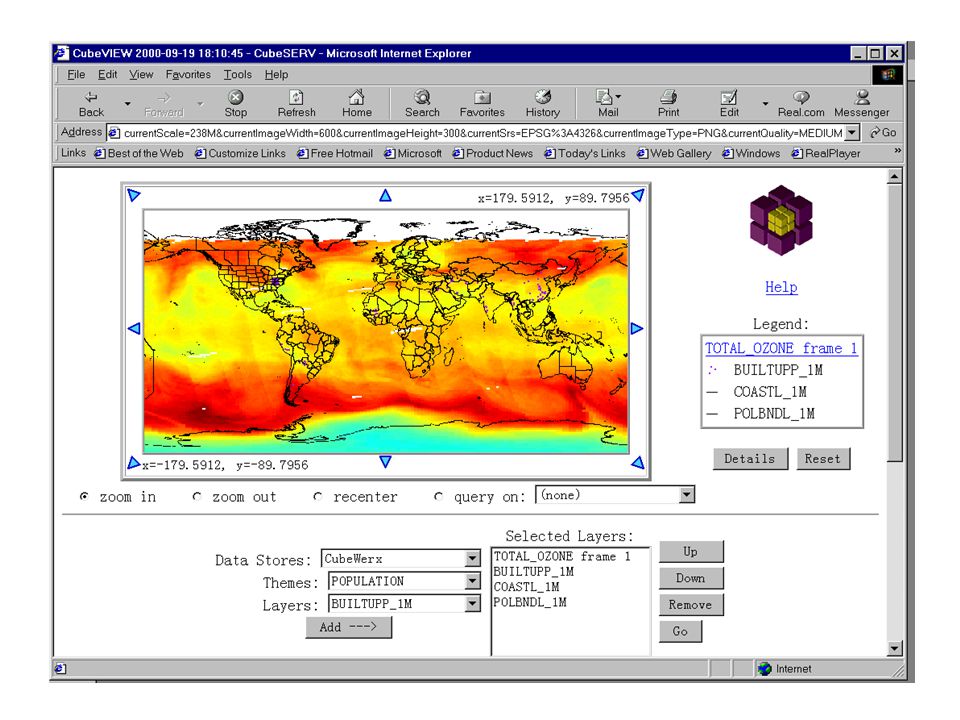Click the Reset button

click(x=823, y=459)
